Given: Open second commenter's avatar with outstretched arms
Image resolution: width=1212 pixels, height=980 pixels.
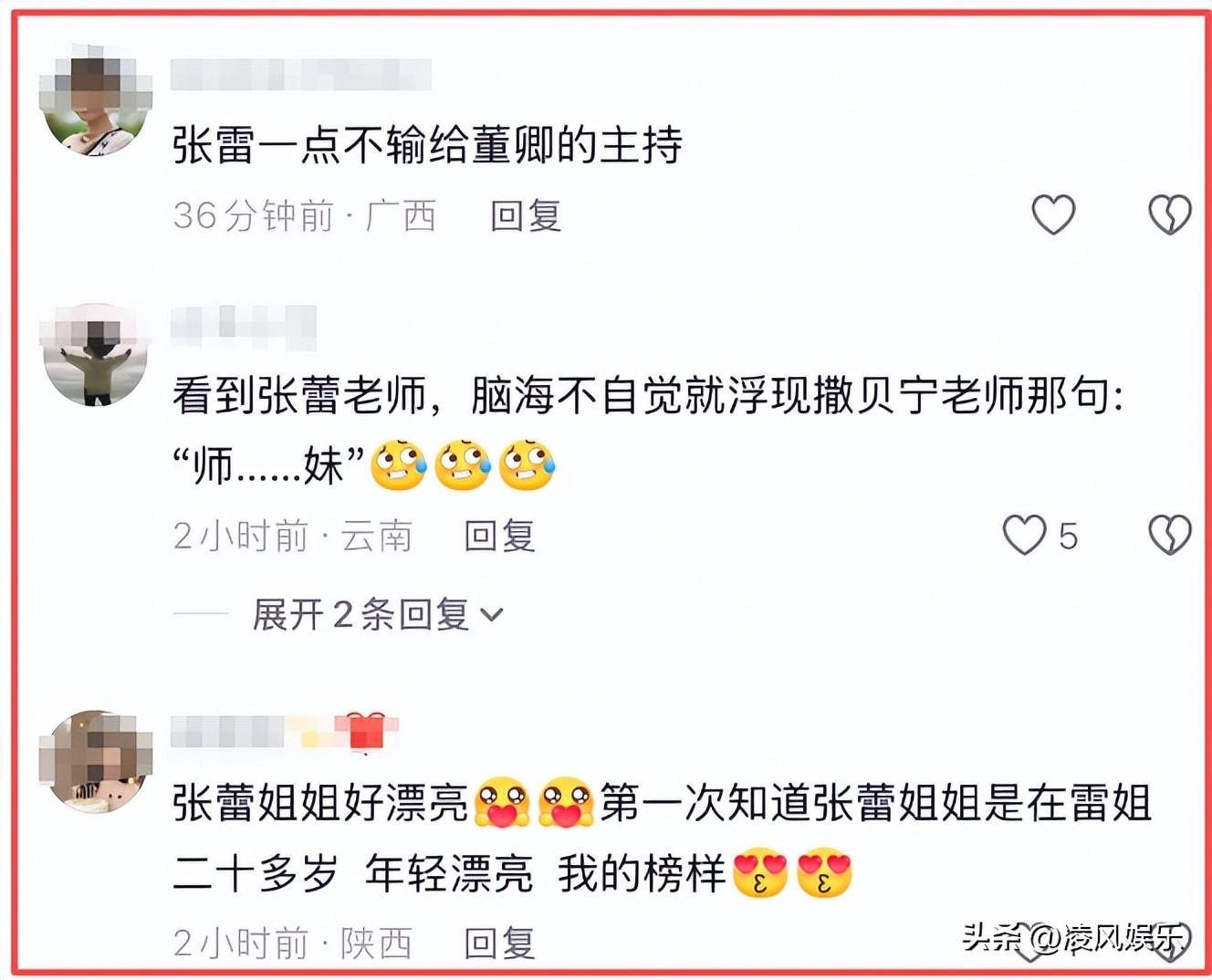Looking at the screenshot, I should point(95,356).
